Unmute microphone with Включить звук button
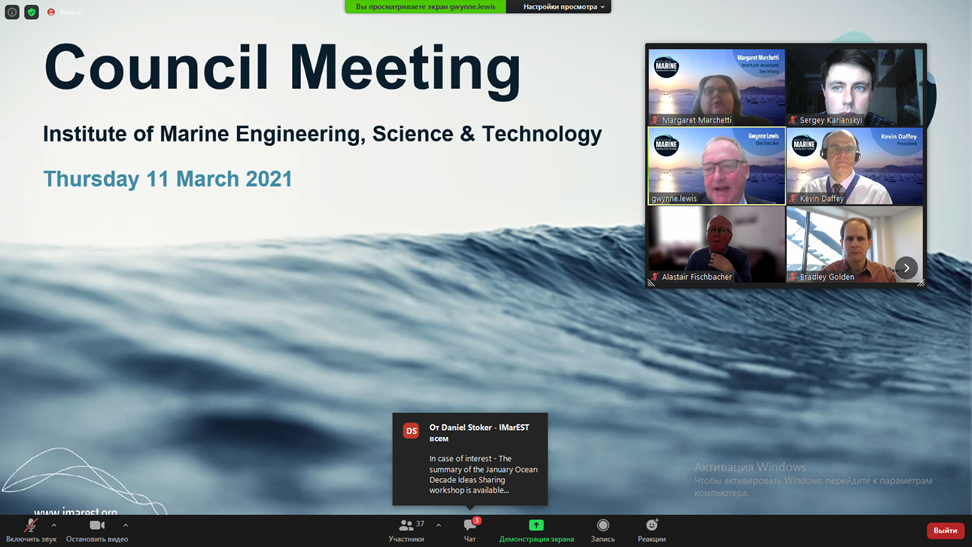This screenshot has height=547, width=972. 31,531
